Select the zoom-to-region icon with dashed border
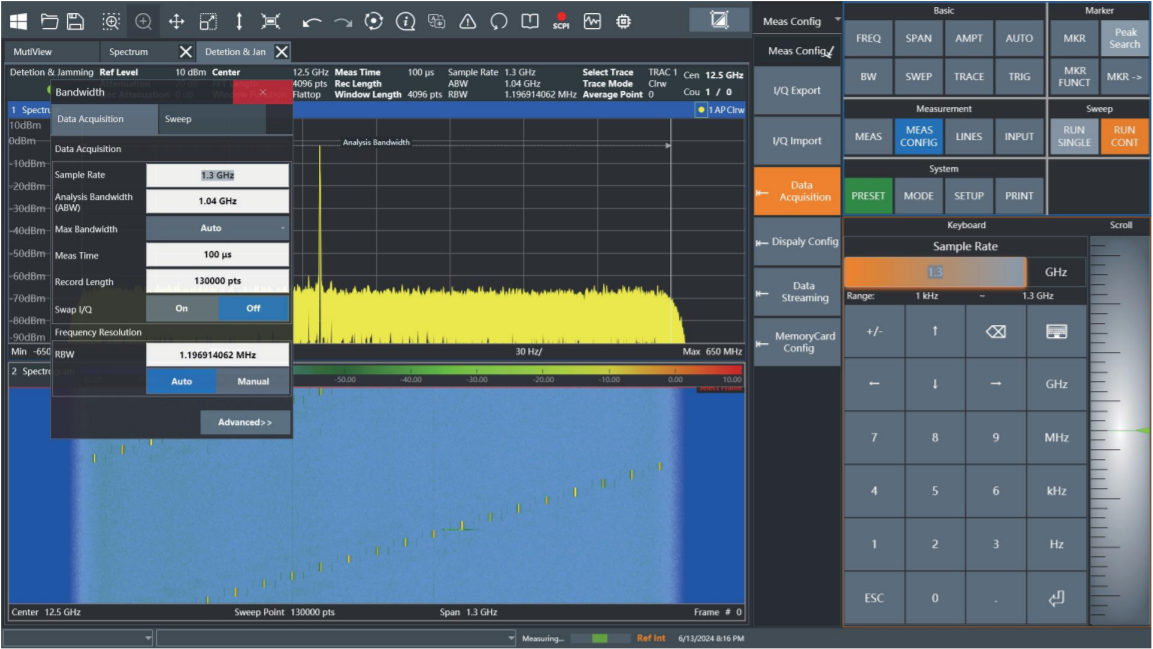 (x=111, y=21)
